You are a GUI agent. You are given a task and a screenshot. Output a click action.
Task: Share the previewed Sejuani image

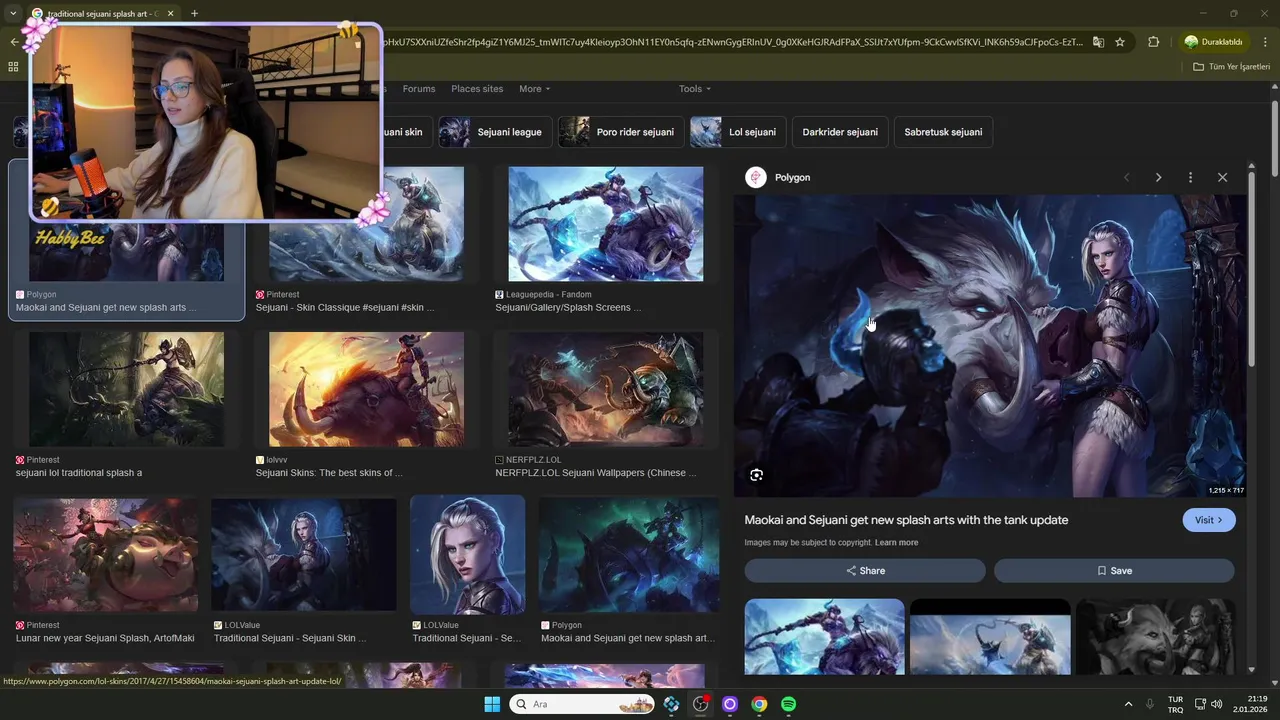(865, 571)
